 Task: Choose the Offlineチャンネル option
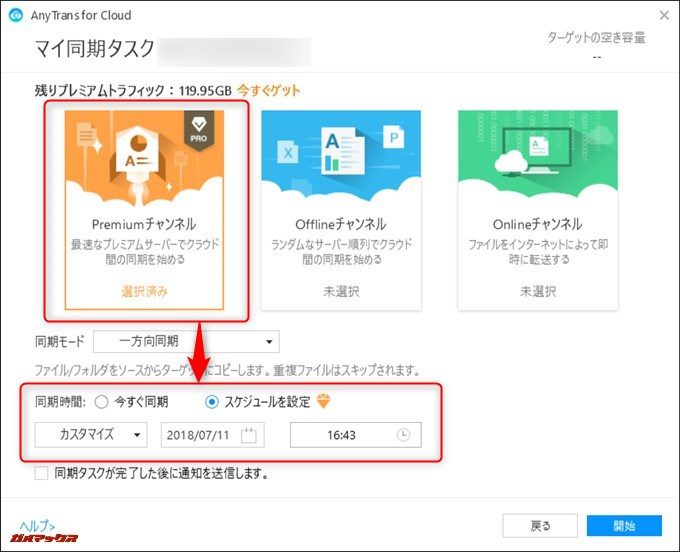click(x=341, y=224)
